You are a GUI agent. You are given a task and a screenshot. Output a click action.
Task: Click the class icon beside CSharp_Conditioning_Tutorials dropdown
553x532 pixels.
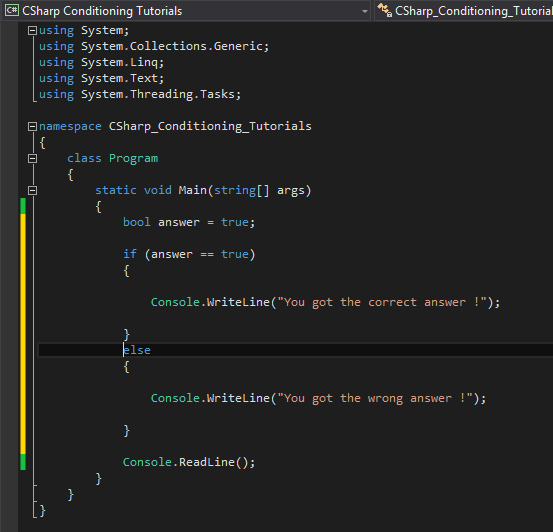384,10
